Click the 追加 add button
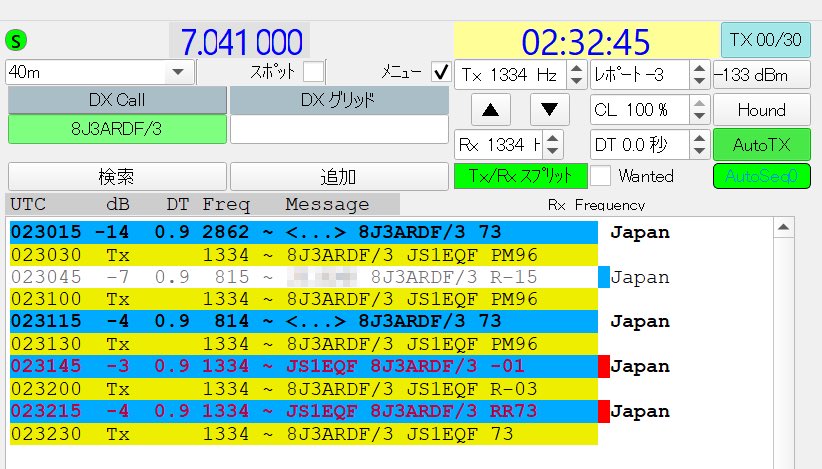 tap(339, 177)
